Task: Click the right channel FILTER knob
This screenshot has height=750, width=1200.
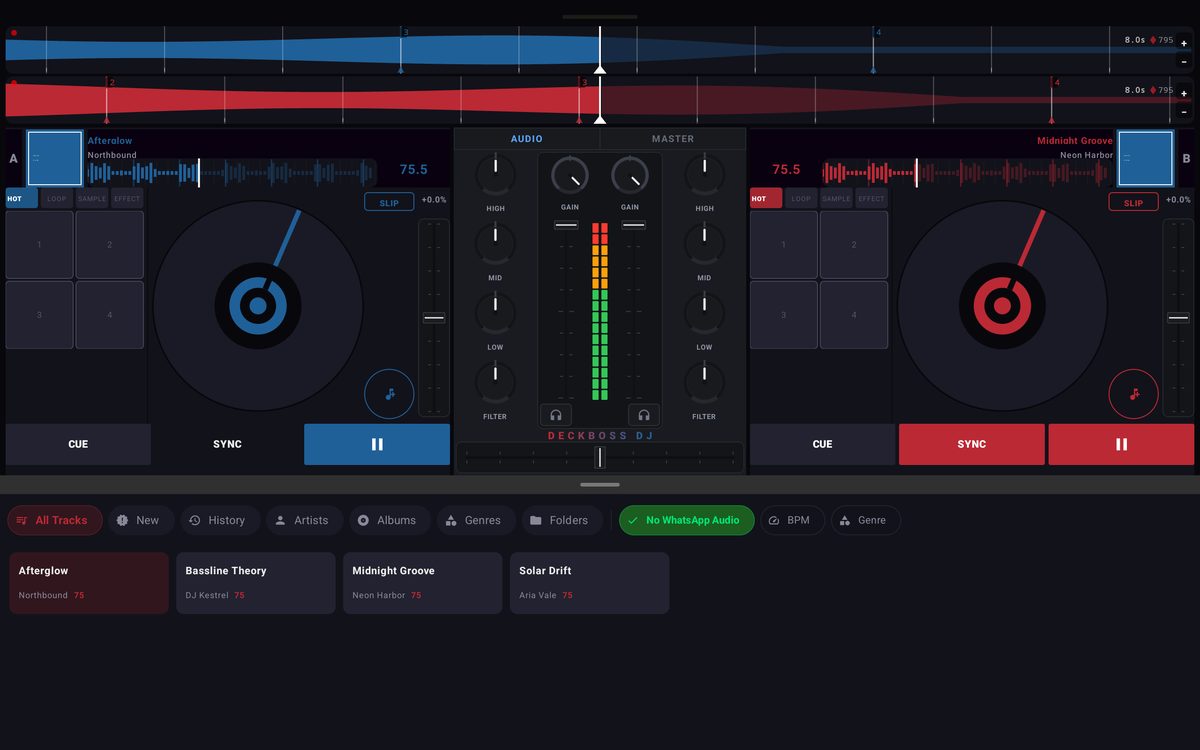Action: click(x=704, y=383)
